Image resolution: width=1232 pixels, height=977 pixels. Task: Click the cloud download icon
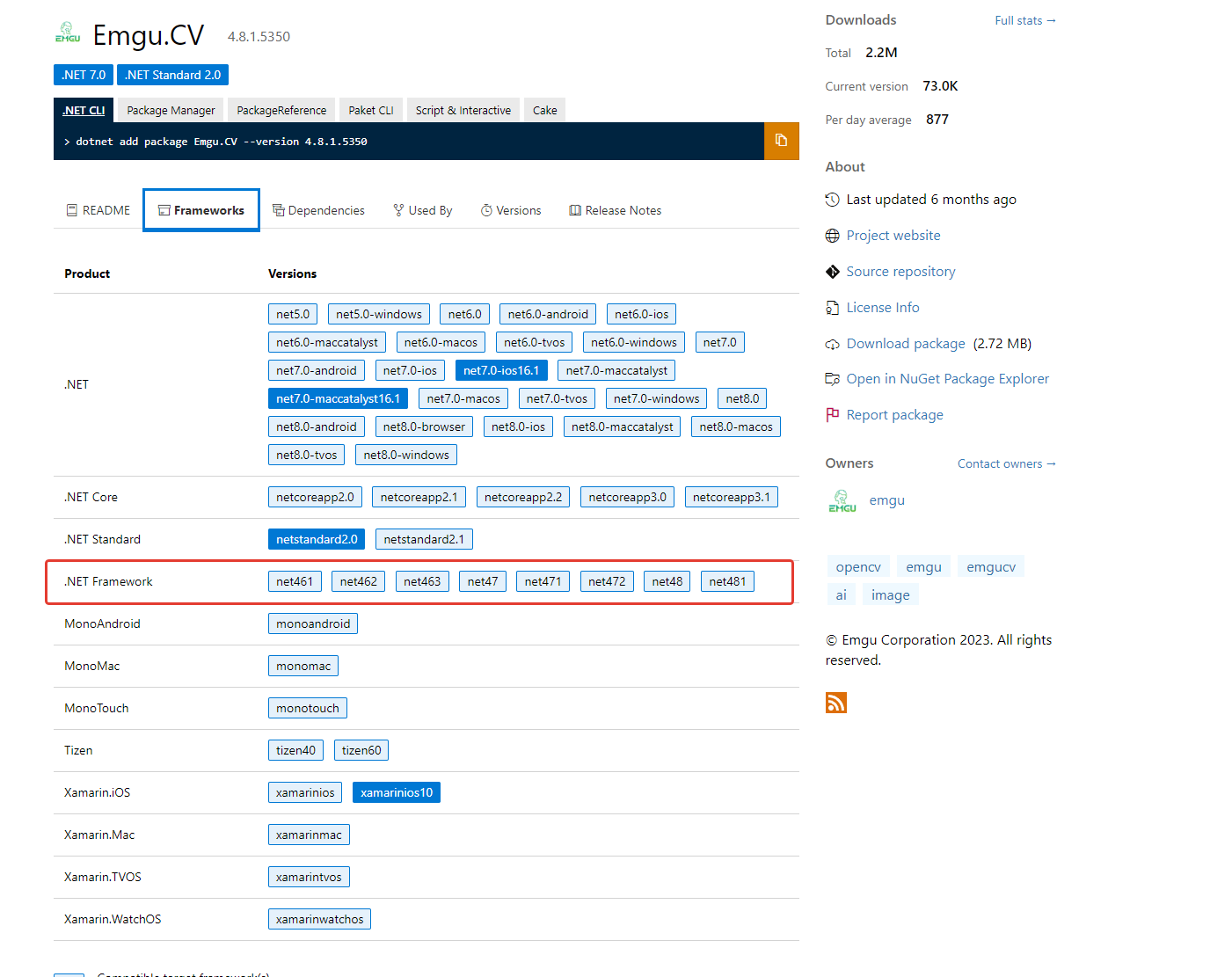[832, 344]
